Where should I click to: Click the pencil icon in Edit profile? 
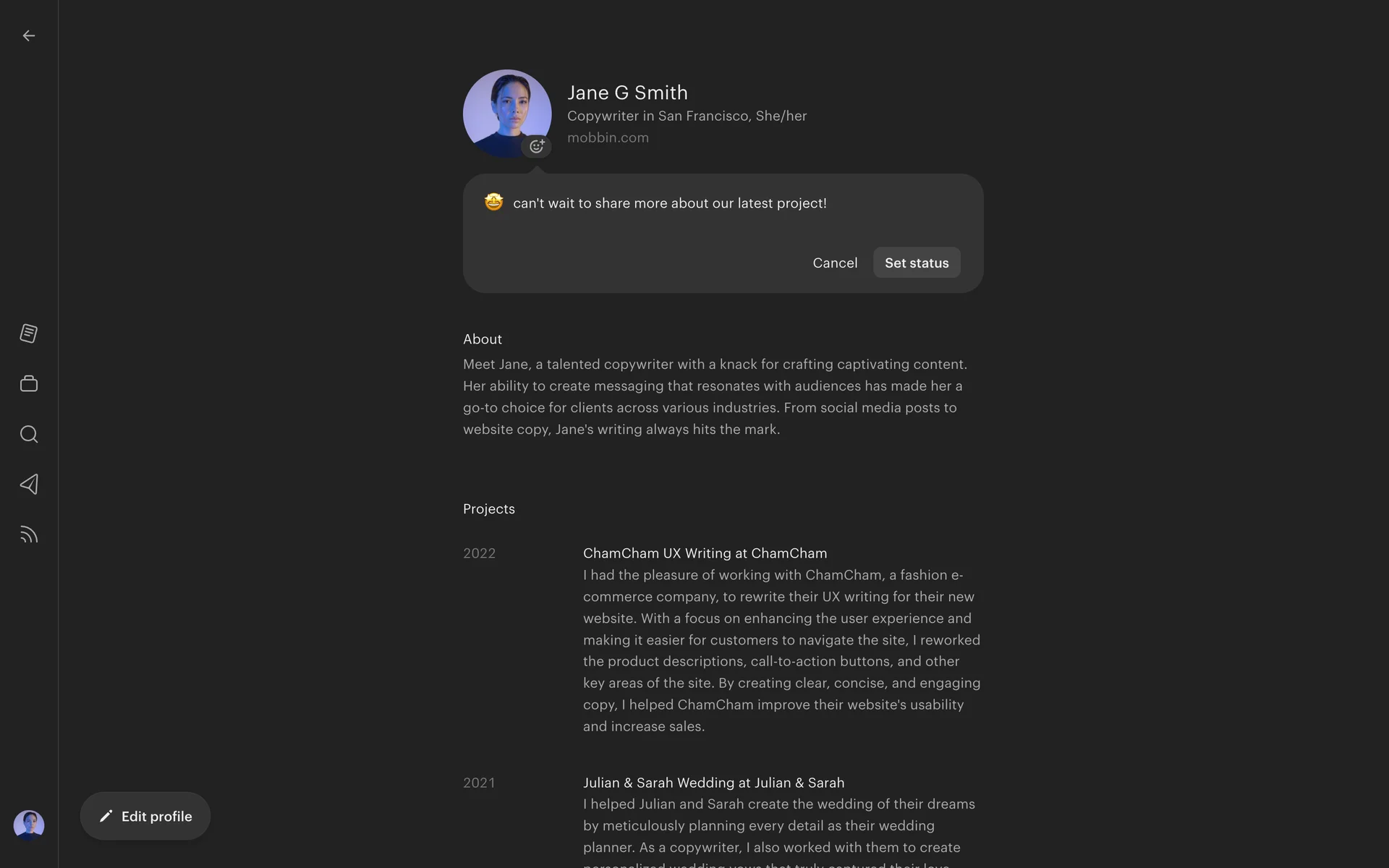tap(106, 816)
